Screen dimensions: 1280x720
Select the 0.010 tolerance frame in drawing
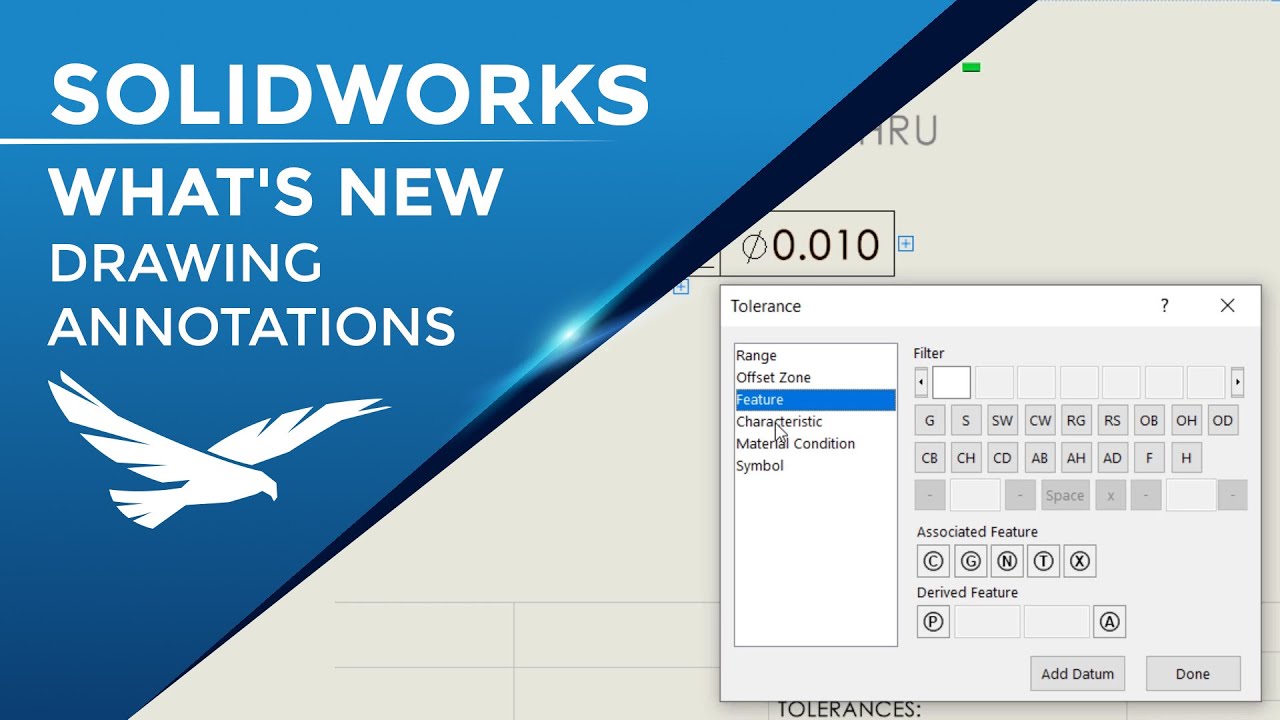tap(807, 244)
